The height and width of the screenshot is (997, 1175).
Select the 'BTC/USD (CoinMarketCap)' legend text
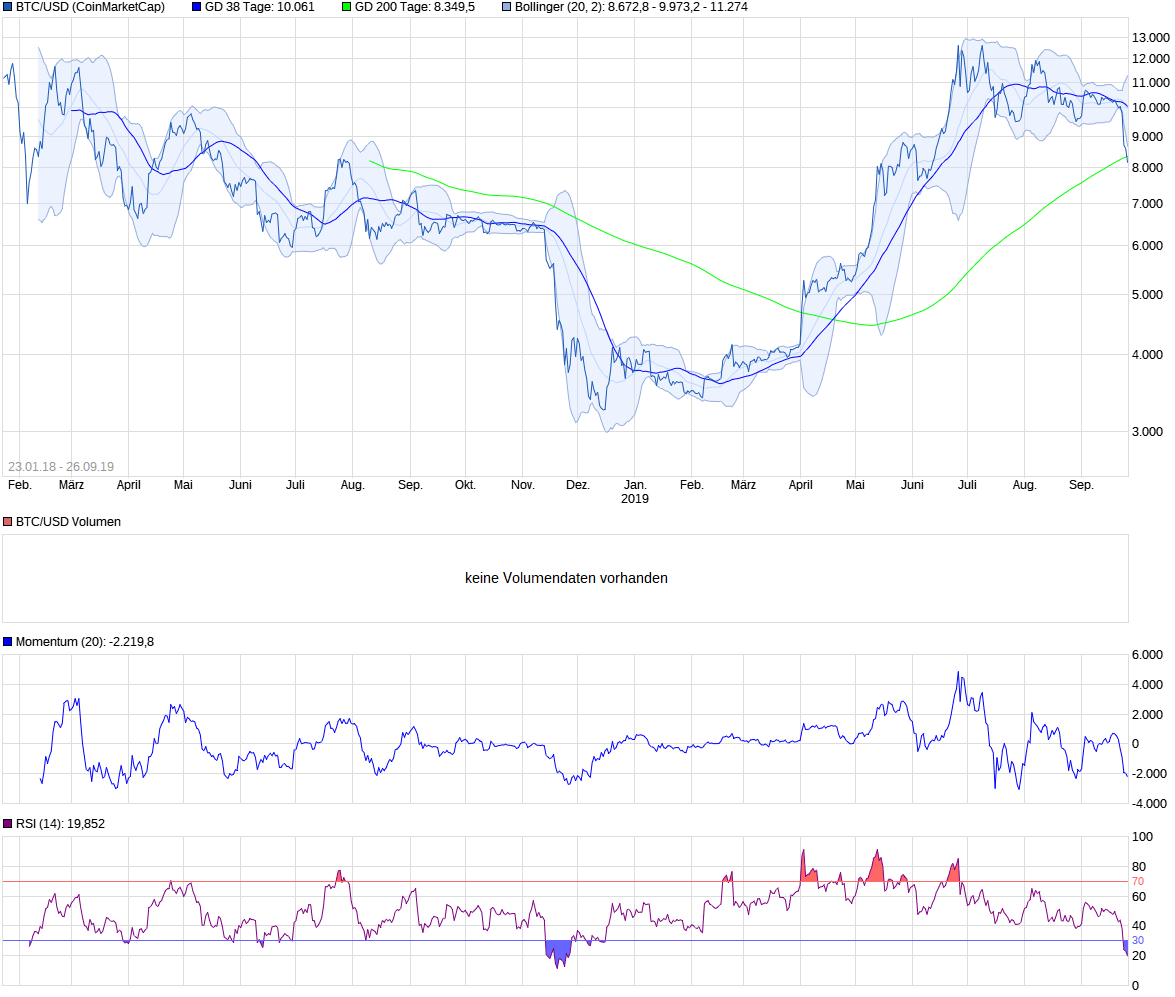tap(90, 7)
